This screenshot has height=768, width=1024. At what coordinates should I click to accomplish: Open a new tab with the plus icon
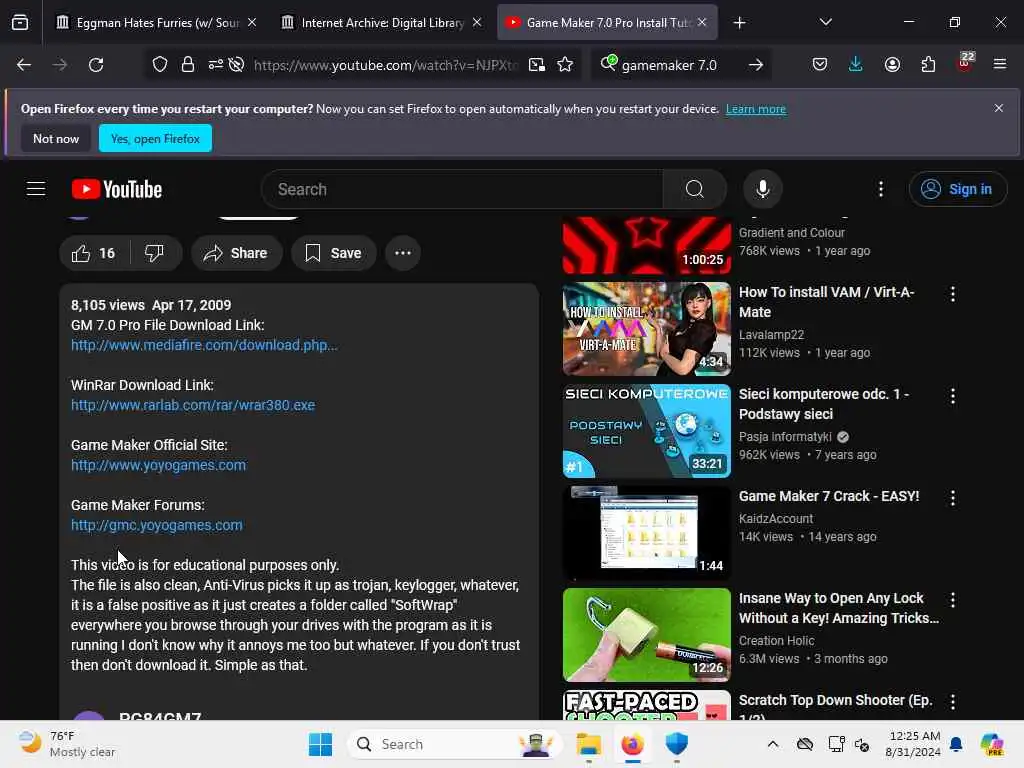(x=739, y=23)
